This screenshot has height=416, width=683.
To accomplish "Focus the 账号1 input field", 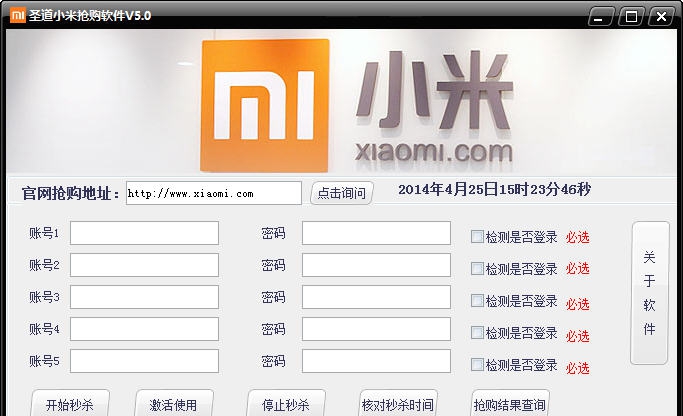I will [x=144, y=233].
